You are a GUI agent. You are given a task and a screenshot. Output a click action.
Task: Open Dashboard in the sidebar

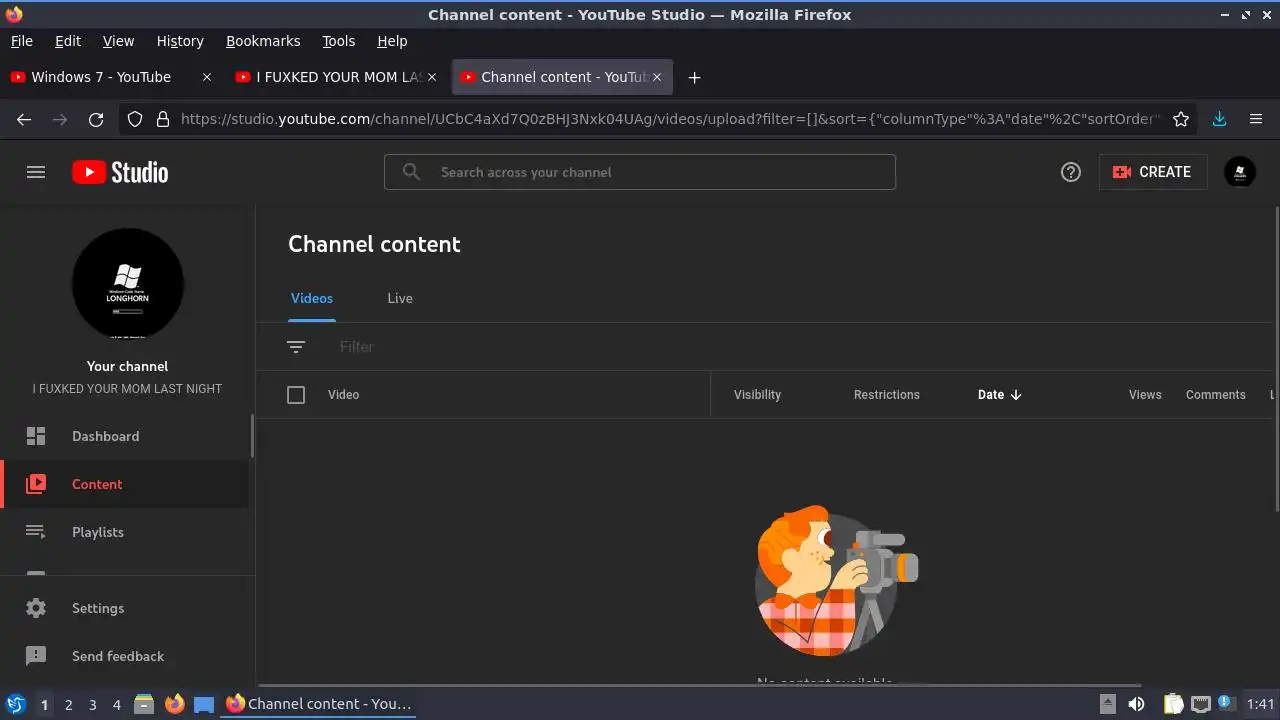(x=125, y=436)
